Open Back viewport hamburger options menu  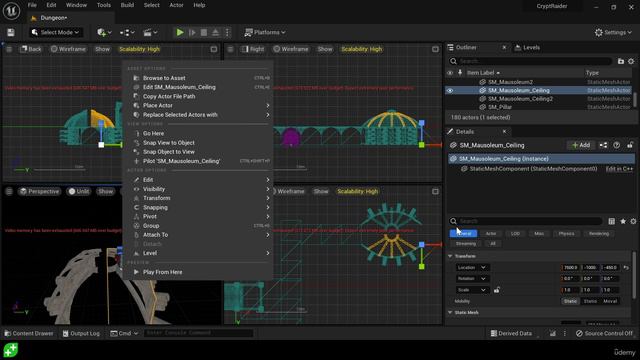9,49
